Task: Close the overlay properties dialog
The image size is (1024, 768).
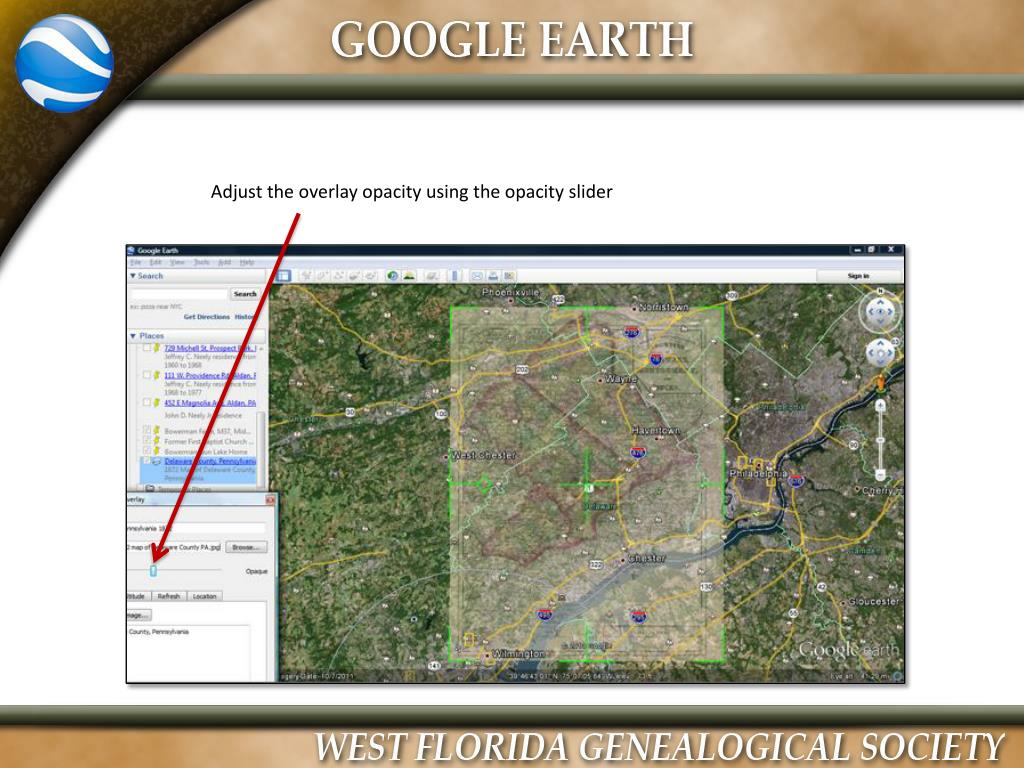Action: (270, 500)
